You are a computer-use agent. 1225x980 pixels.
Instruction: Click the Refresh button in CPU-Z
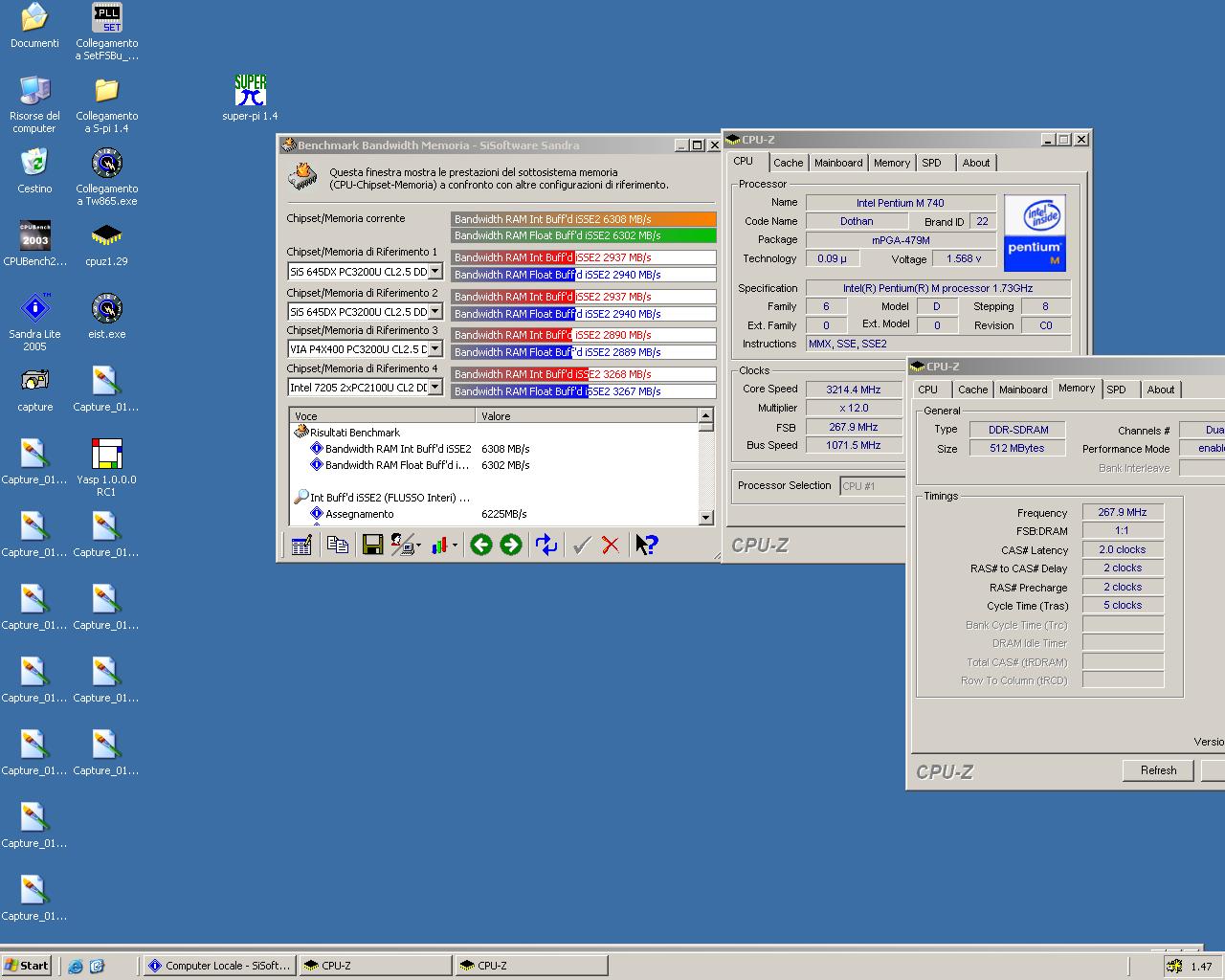coord(1158,770)
